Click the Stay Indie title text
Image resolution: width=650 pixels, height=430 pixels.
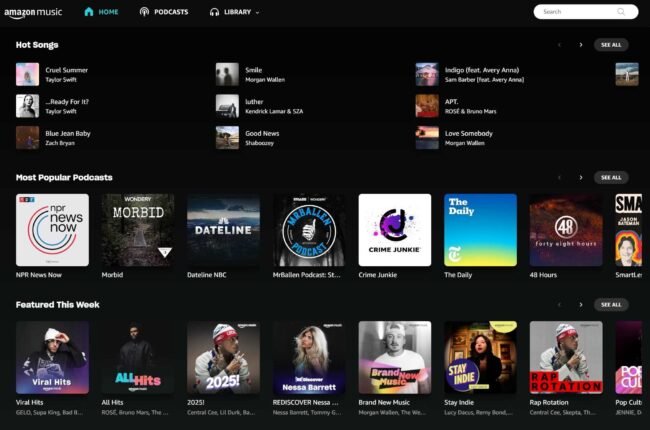point(459,402)
